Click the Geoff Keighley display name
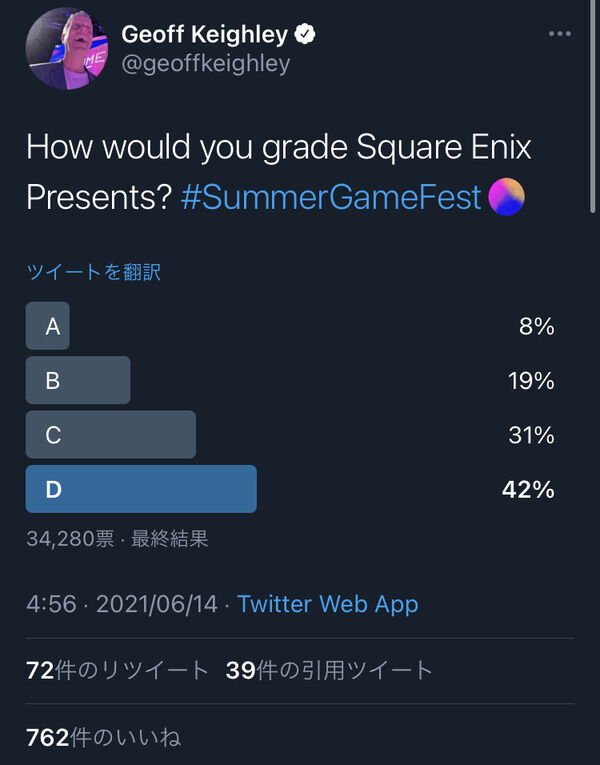600x765 pixels. coord(204,35)
